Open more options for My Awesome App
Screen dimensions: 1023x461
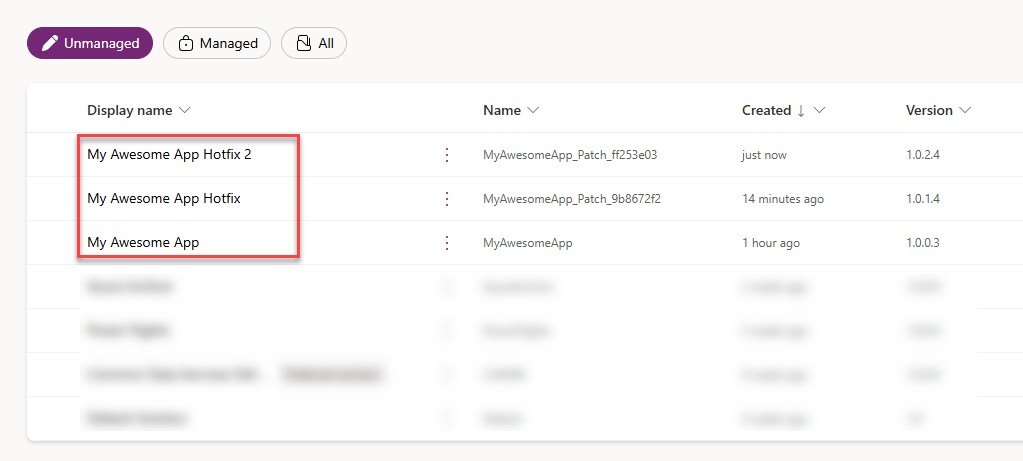point(447,243)
